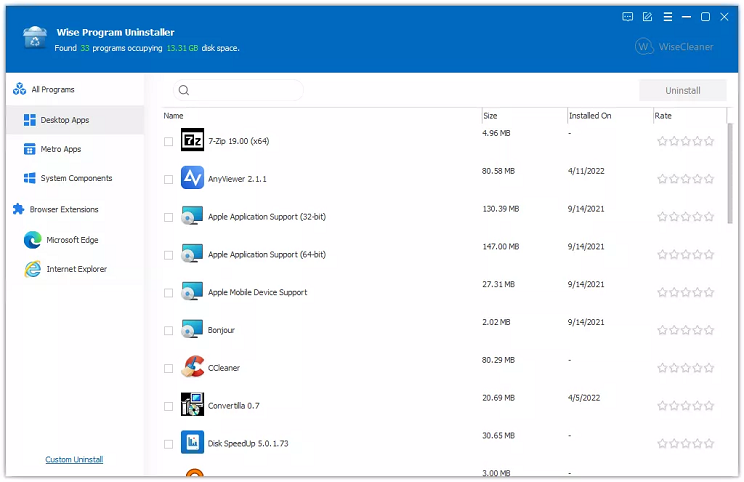
Task: Sort by Installed On column
Action: pyautogui.click(x=610, y=116)
